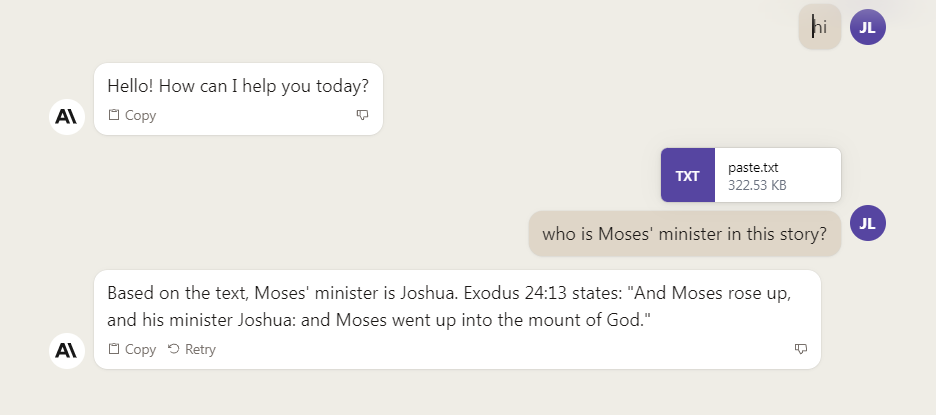This screenshot has height=415, width=936.
Task: Click the "who is Moses' minister" message bubble
Action: [x=684, y=235]
